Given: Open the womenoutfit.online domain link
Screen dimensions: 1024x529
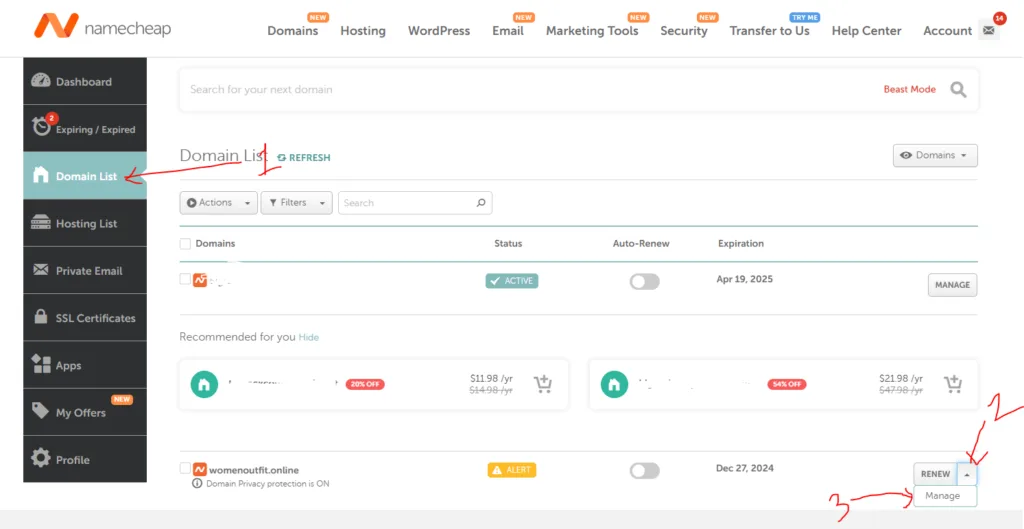Looking at the screenshot, I should [254, 470].
